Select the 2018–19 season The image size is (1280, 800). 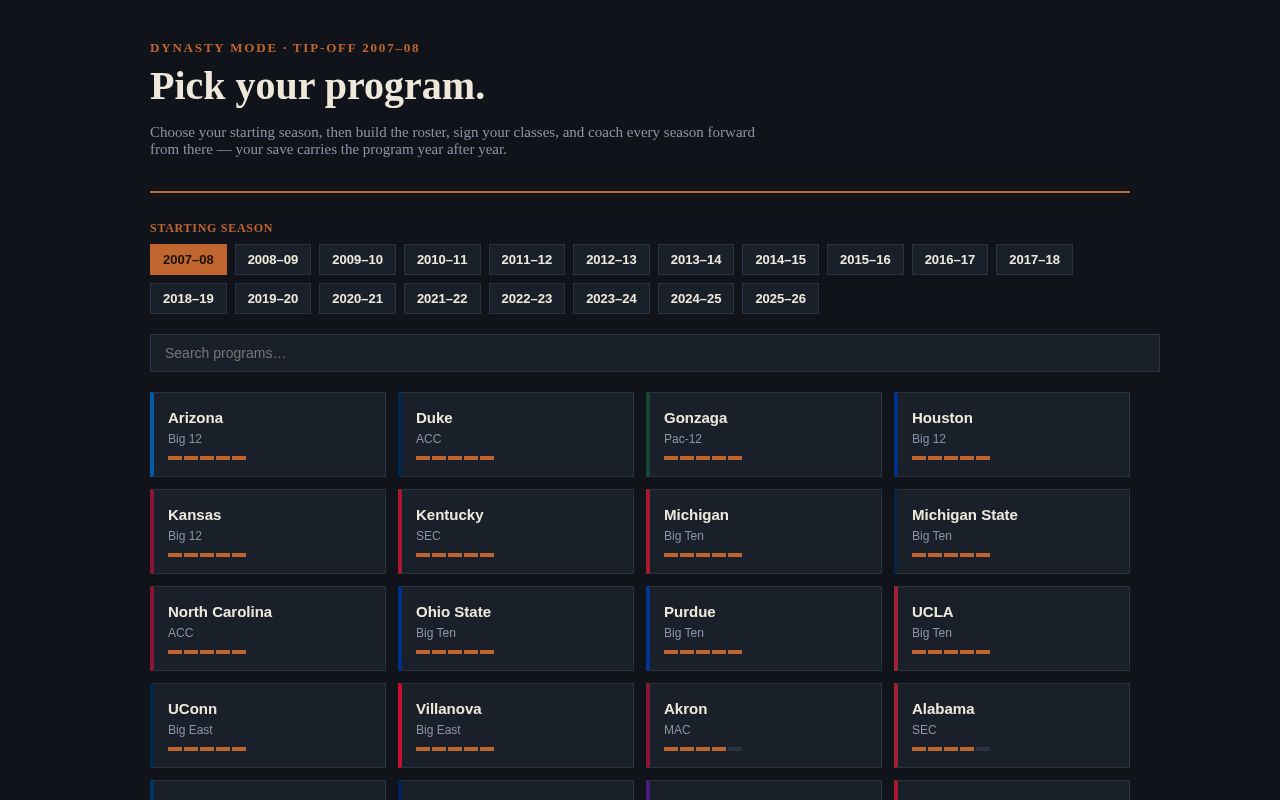coord(188,298)
